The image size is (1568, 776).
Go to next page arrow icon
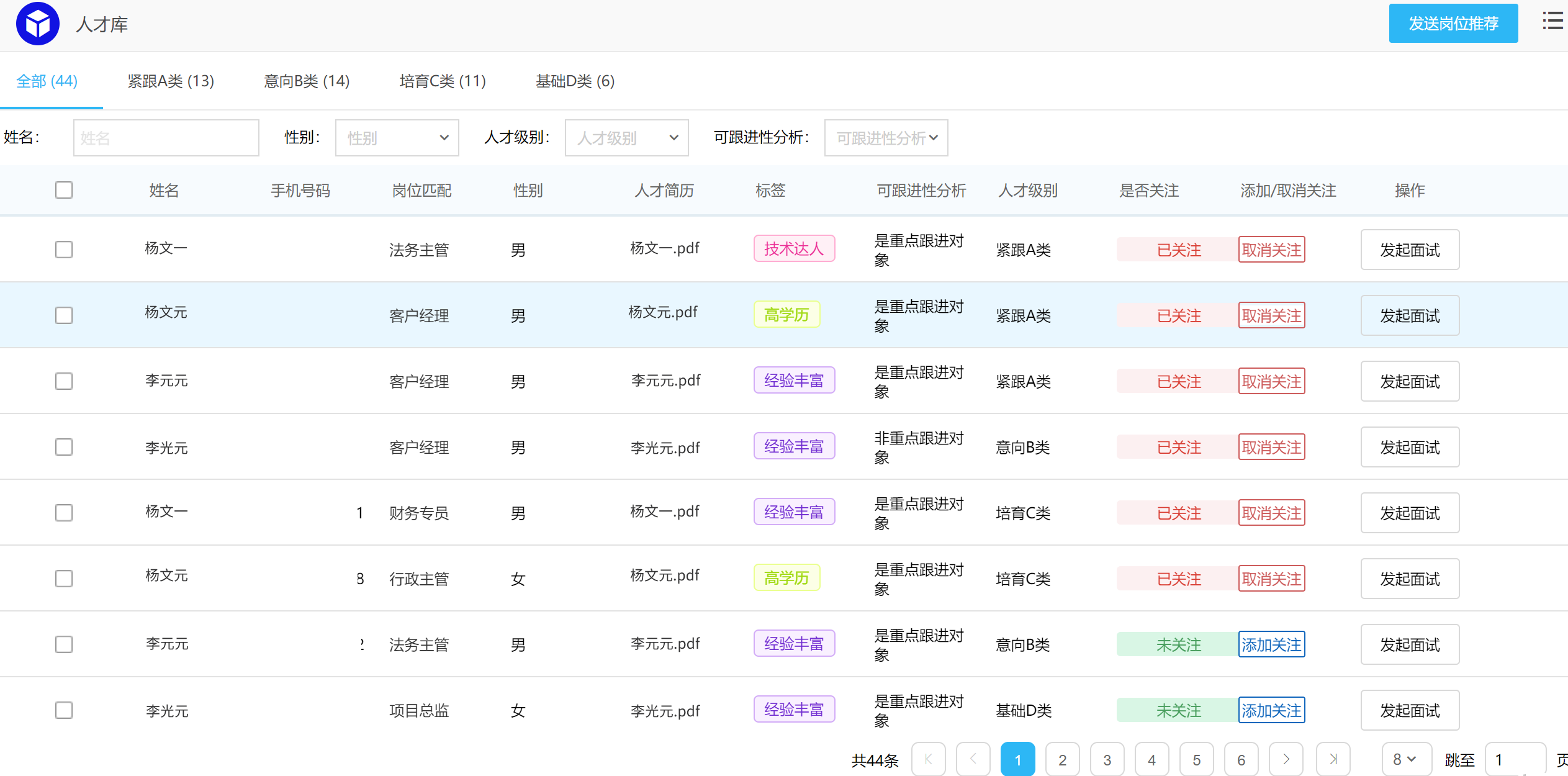pyautogui.click(x=1286, y=759)
